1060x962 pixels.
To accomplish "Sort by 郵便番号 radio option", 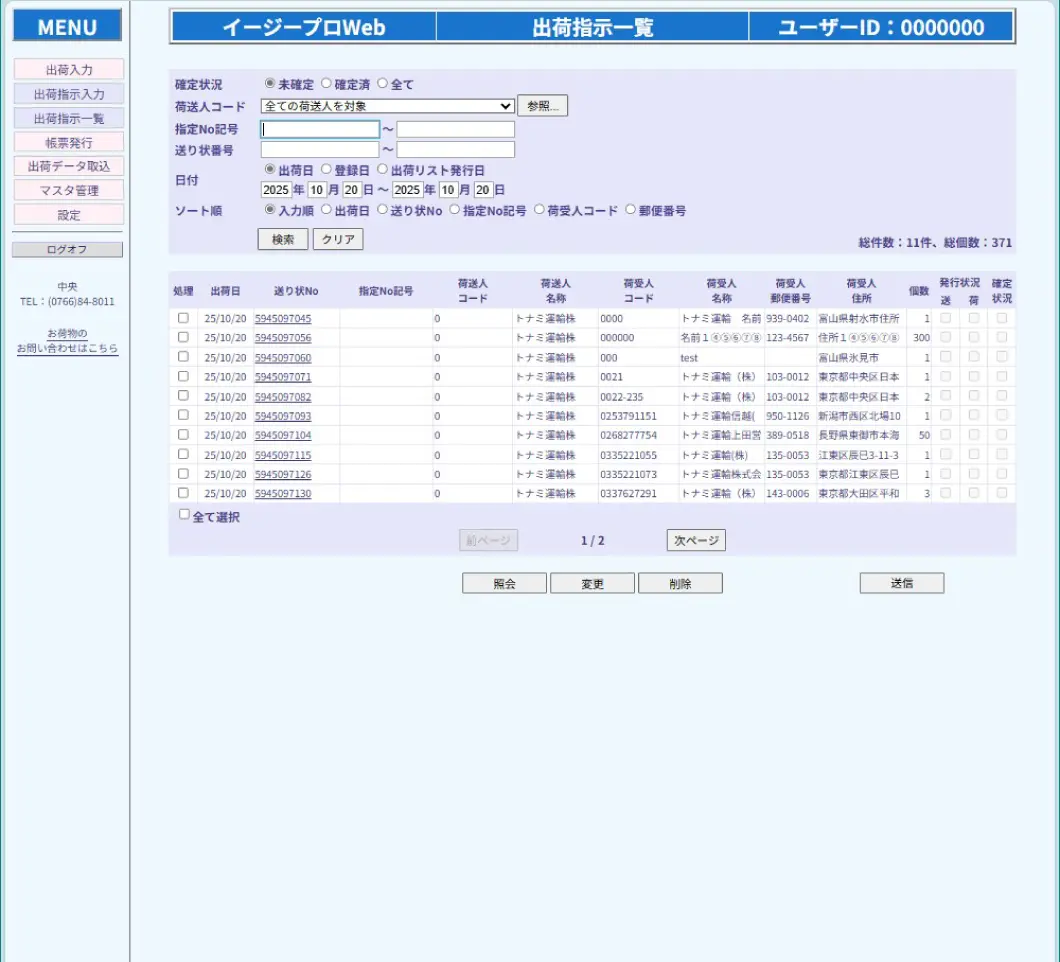I will [630, 210].
